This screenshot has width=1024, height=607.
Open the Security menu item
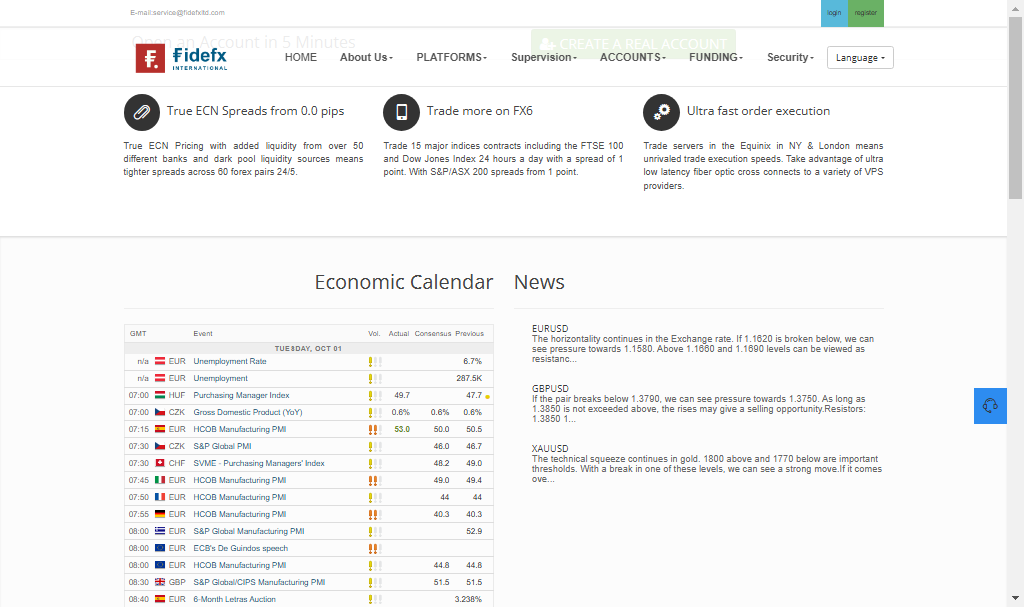tap(790, 58)
